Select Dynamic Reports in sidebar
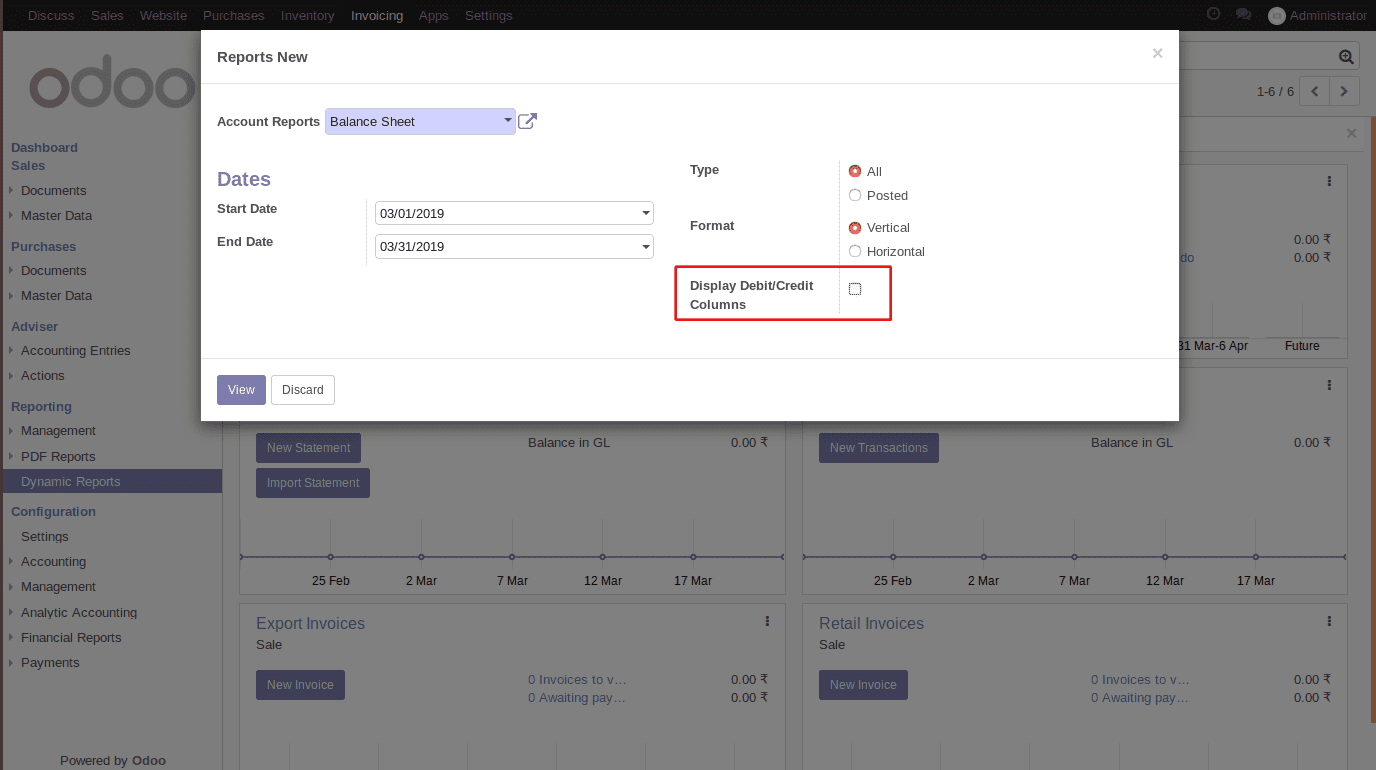 tap(111, 481)
